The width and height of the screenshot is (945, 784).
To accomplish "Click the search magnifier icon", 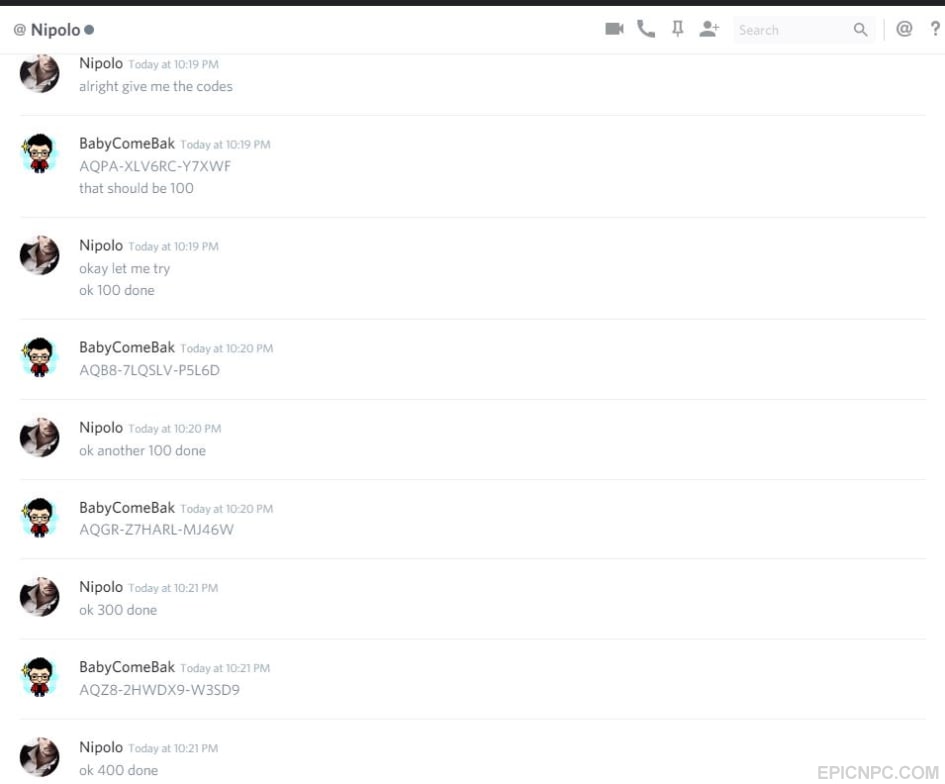I will (860, 30).
